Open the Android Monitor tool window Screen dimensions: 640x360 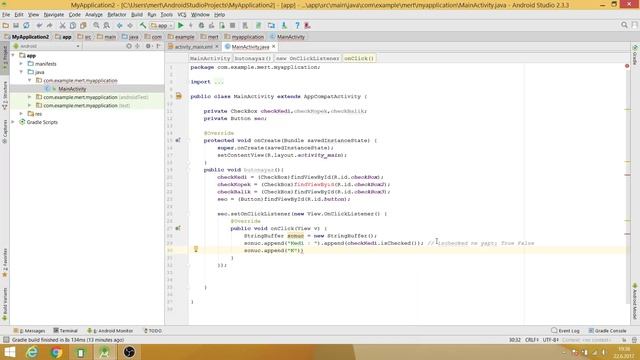pos(110,331)
